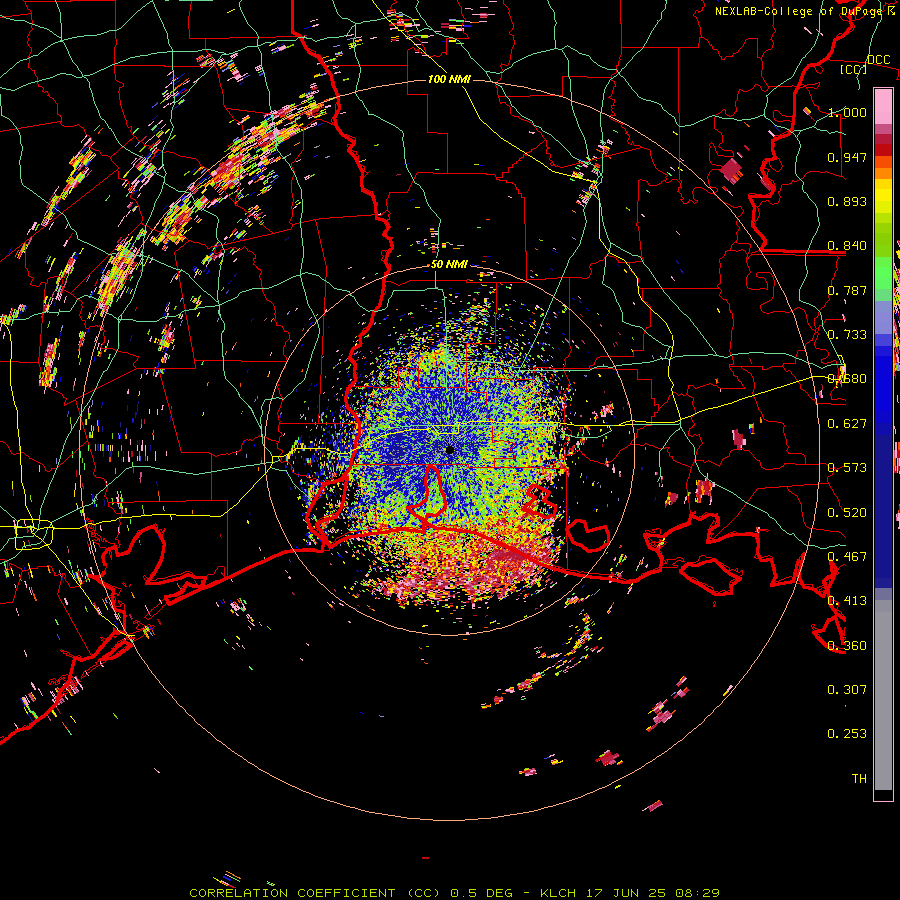Click the 0.253 value on the color scale

tap(847, 734)
